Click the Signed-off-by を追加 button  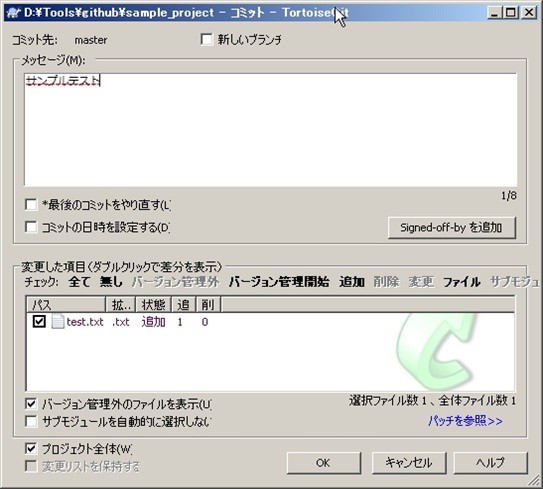point(452,228)
